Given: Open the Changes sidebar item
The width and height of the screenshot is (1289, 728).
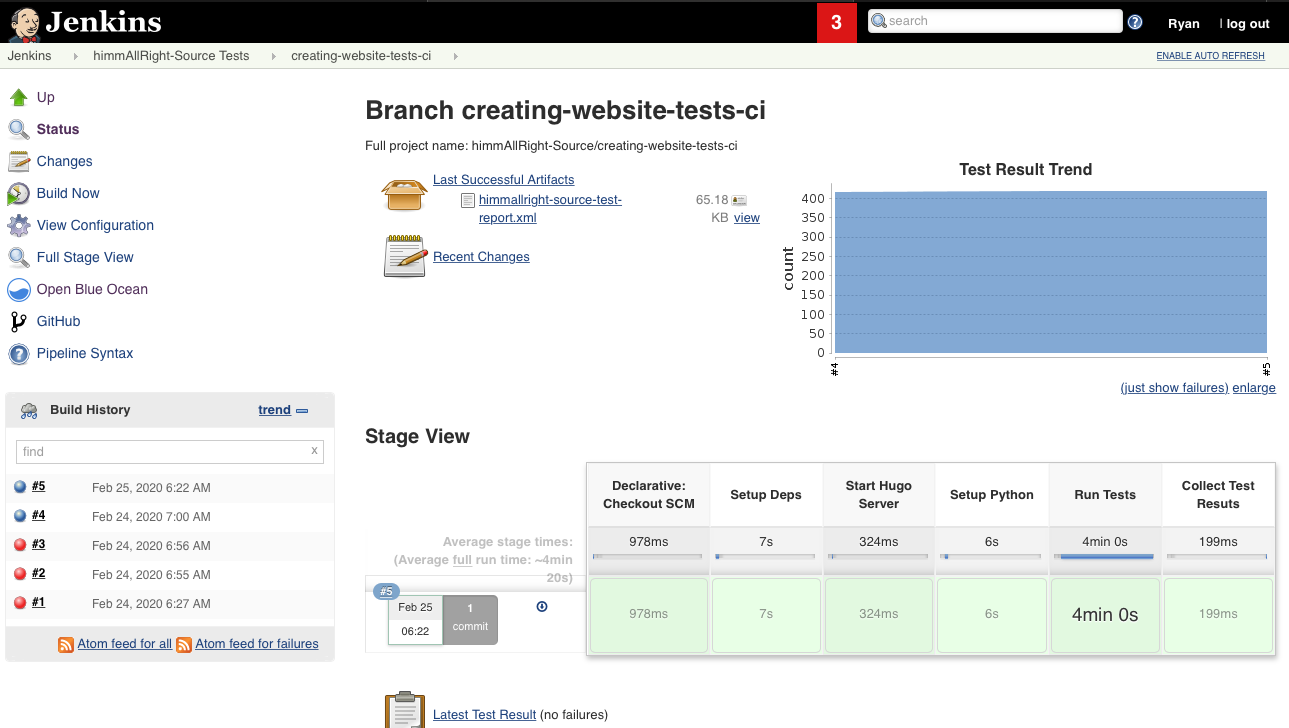Looking at the screenshot, I should (x=64, y=161).
